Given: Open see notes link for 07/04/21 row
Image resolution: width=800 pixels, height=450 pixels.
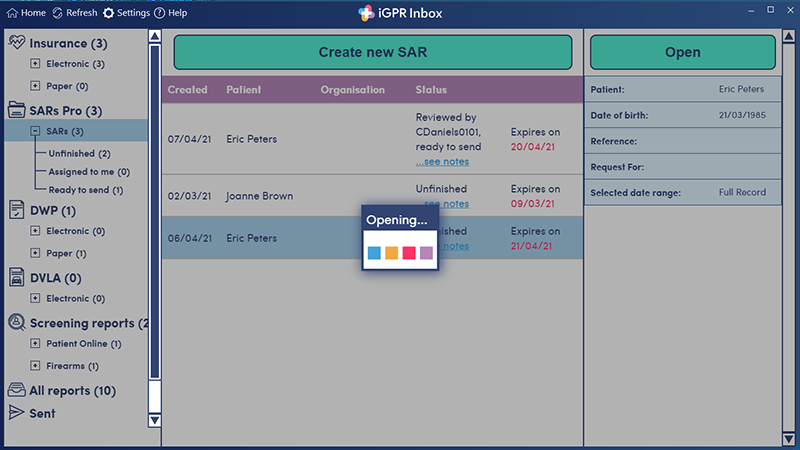Looking at the screenshot, I should [x=442, y=162].
